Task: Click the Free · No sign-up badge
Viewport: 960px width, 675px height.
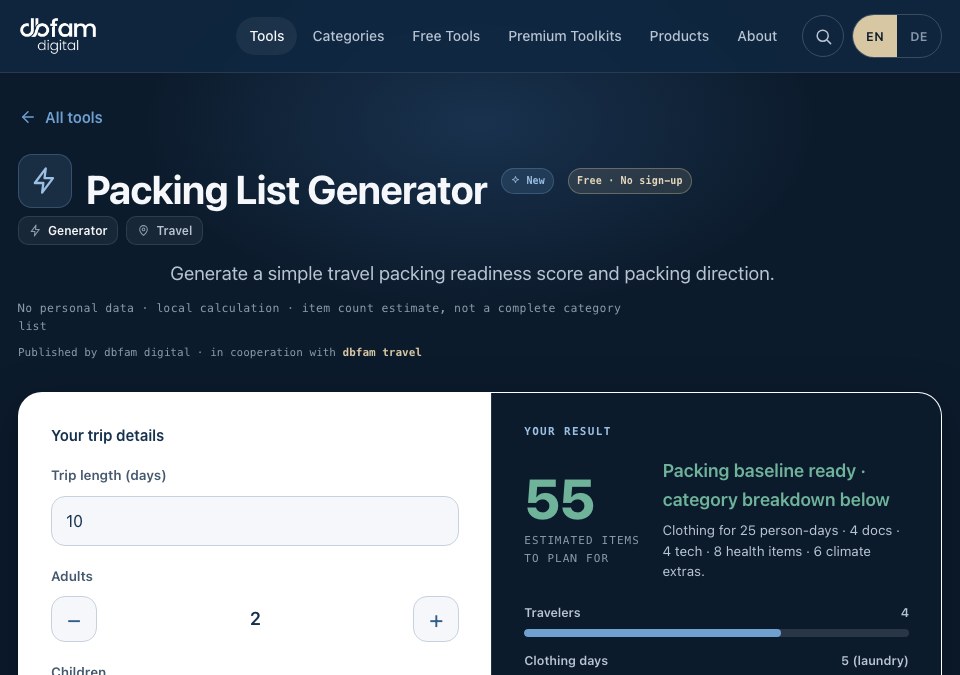Action: pyautogui.click(x=629, y=181)
